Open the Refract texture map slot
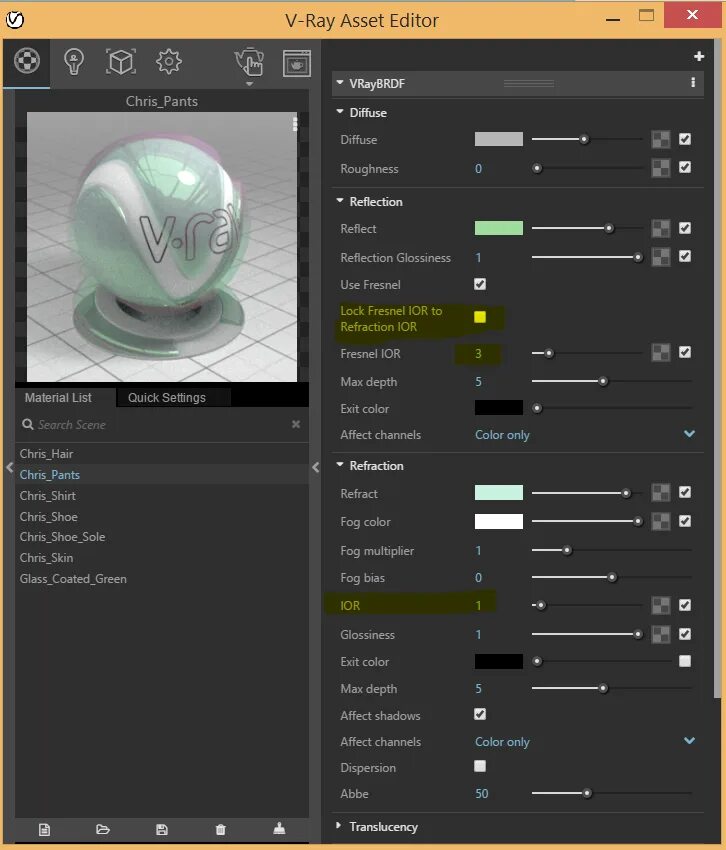The height and width of the screenshot is (850, 726). [660, 493]
